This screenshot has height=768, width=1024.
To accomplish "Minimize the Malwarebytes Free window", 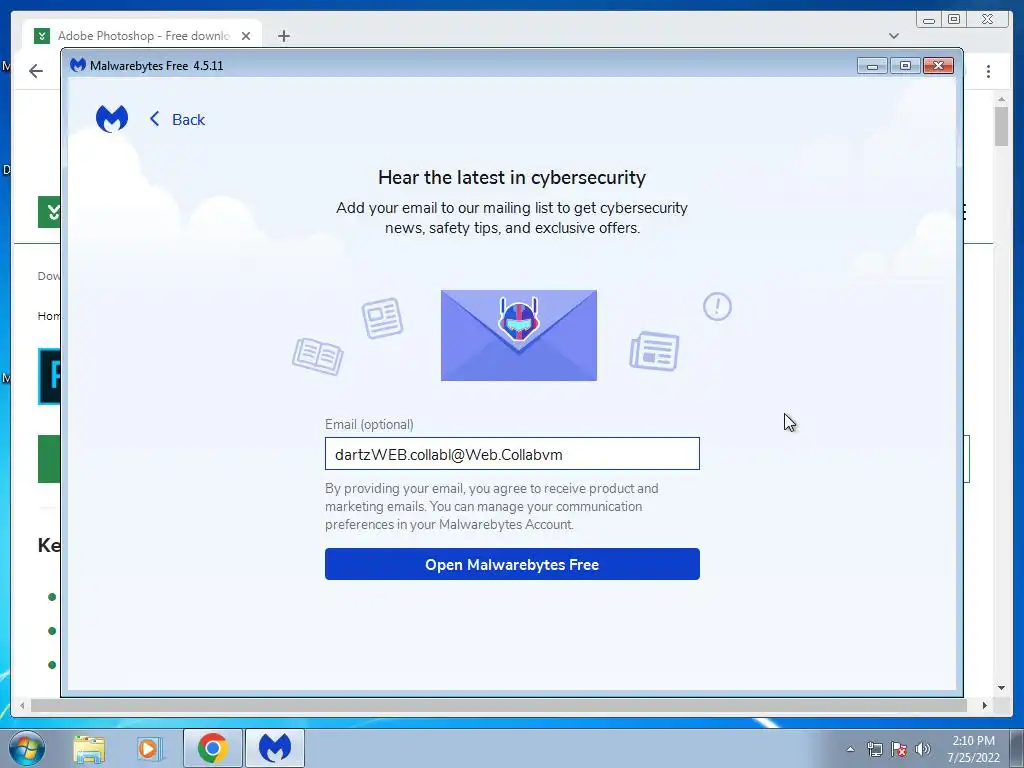I will [872, 65].
